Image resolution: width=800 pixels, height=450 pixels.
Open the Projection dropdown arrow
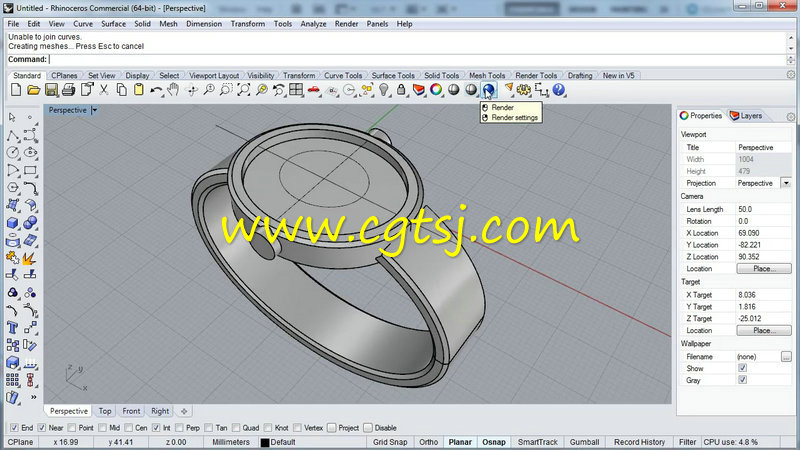coord(786,183)
